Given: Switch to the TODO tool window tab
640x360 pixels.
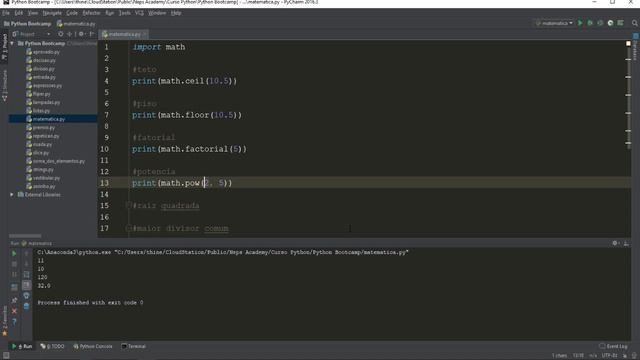Looking at the screenshot, I should pyautogui.click(x=53, y=346).
